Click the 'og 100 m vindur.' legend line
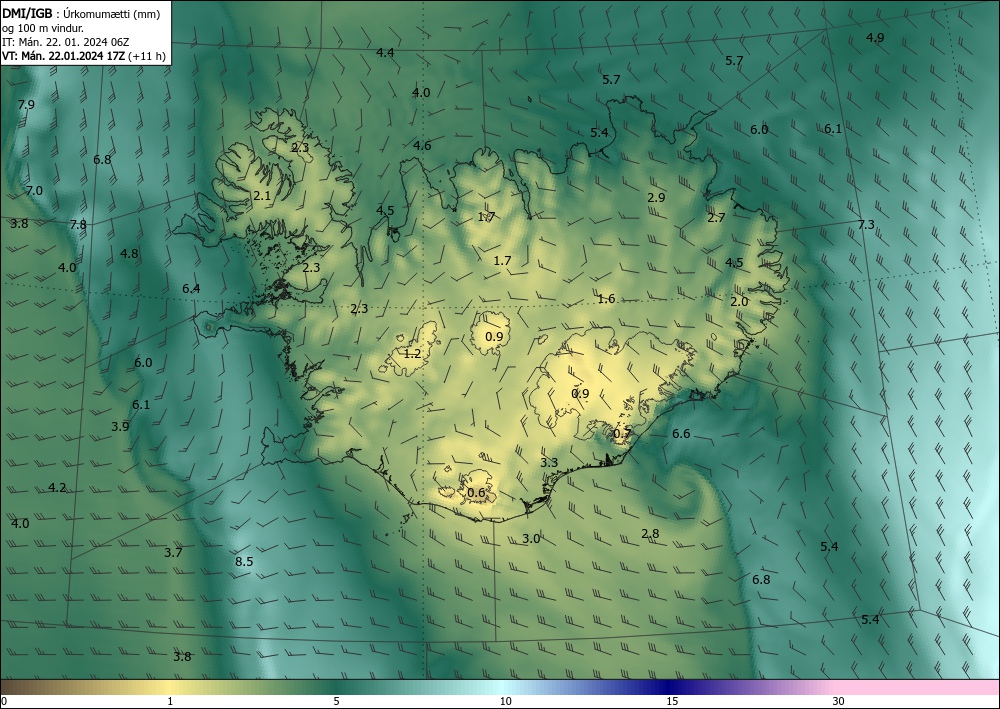 (x=43, y=28)
